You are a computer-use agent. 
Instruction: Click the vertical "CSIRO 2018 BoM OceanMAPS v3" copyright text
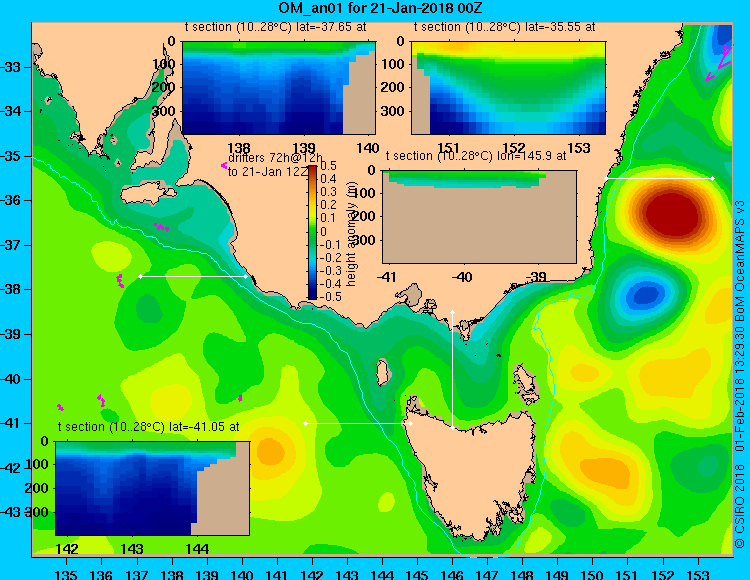coord(740,374)
